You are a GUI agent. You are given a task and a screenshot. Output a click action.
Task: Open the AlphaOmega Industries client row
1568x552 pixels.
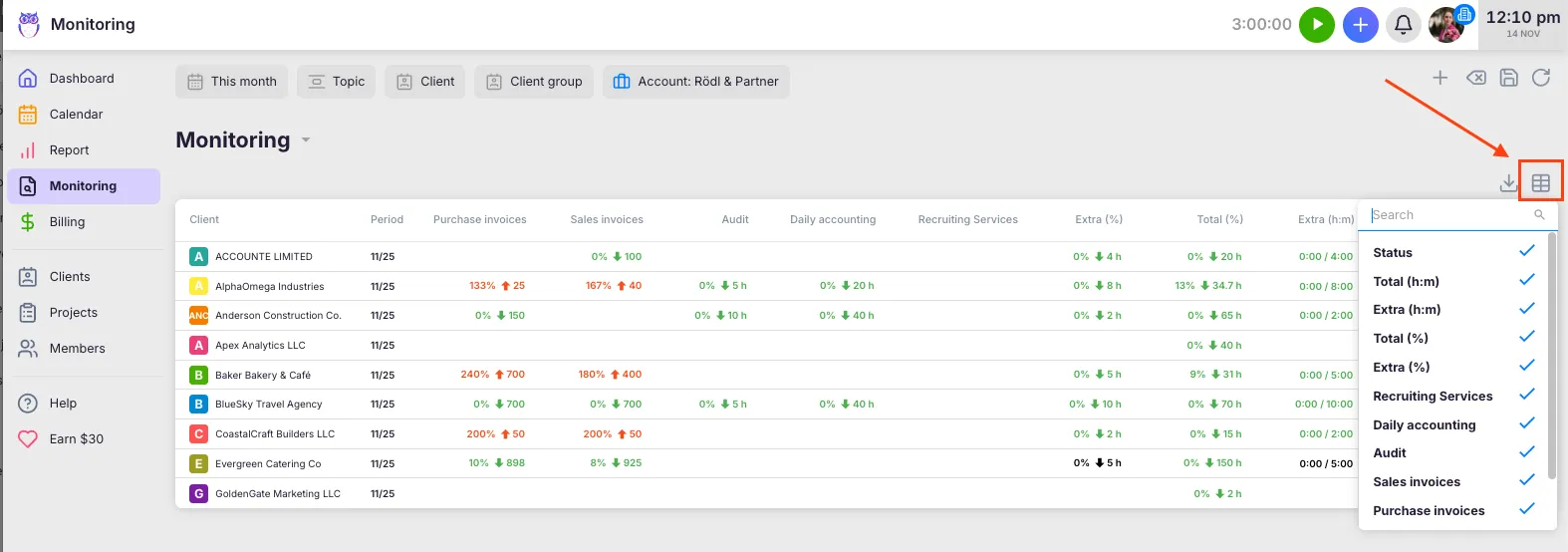[269, 287]
